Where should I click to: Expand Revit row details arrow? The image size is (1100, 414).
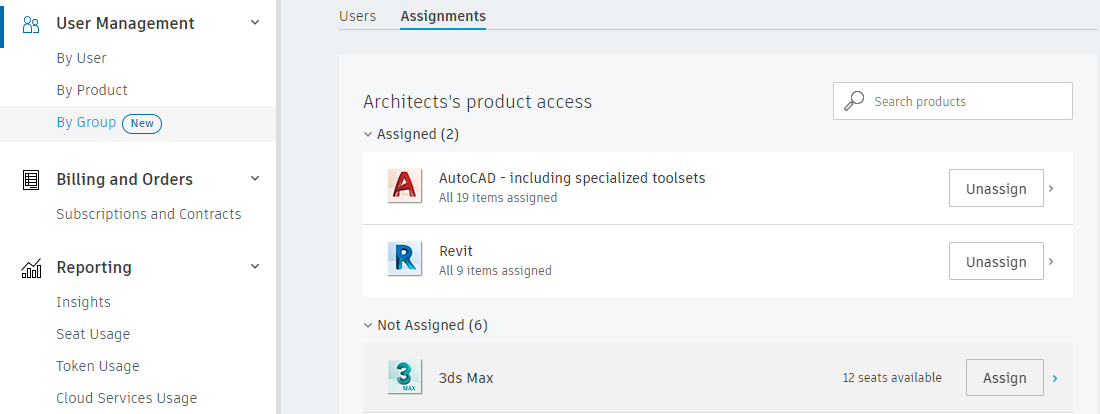pyautogui.click(x=1051, y=261)
